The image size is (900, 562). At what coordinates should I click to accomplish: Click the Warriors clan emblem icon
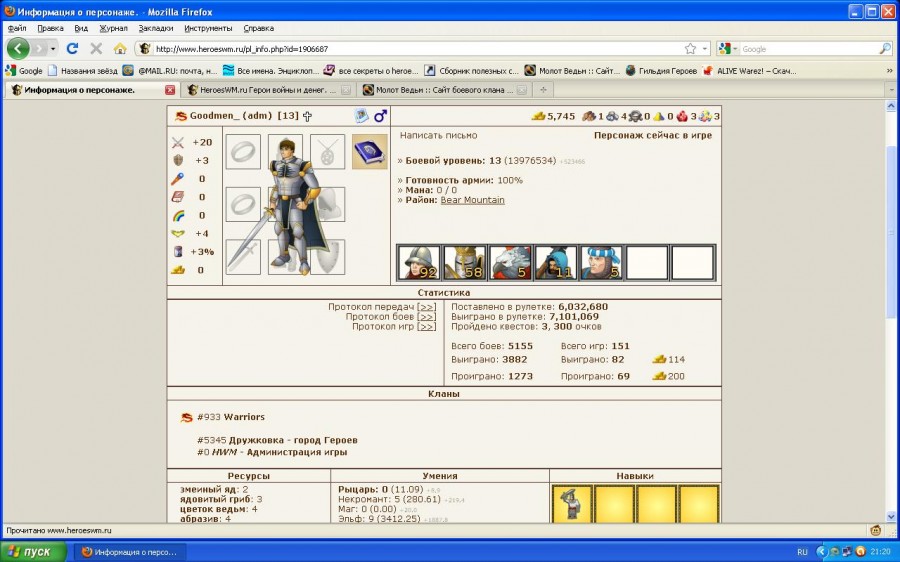187,417
